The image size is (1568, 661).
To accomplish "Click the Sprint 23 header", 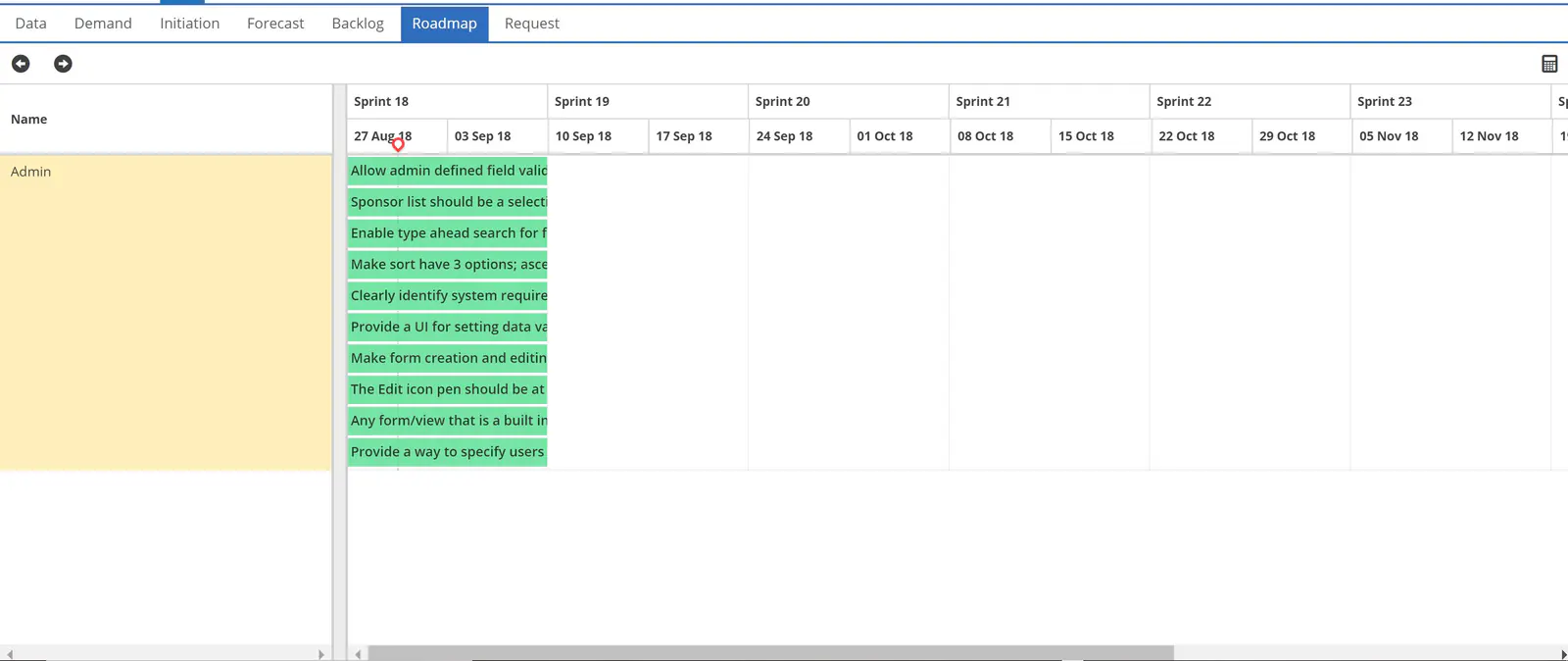I will click(x=1451, y=101).
